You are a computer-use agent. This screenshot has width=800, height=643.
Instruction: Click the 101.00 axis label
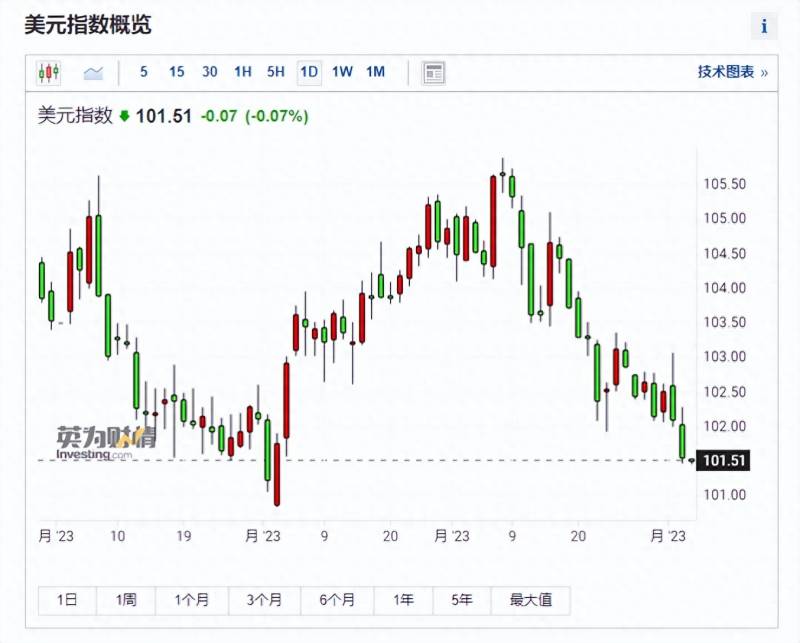(x=724, y=494)
